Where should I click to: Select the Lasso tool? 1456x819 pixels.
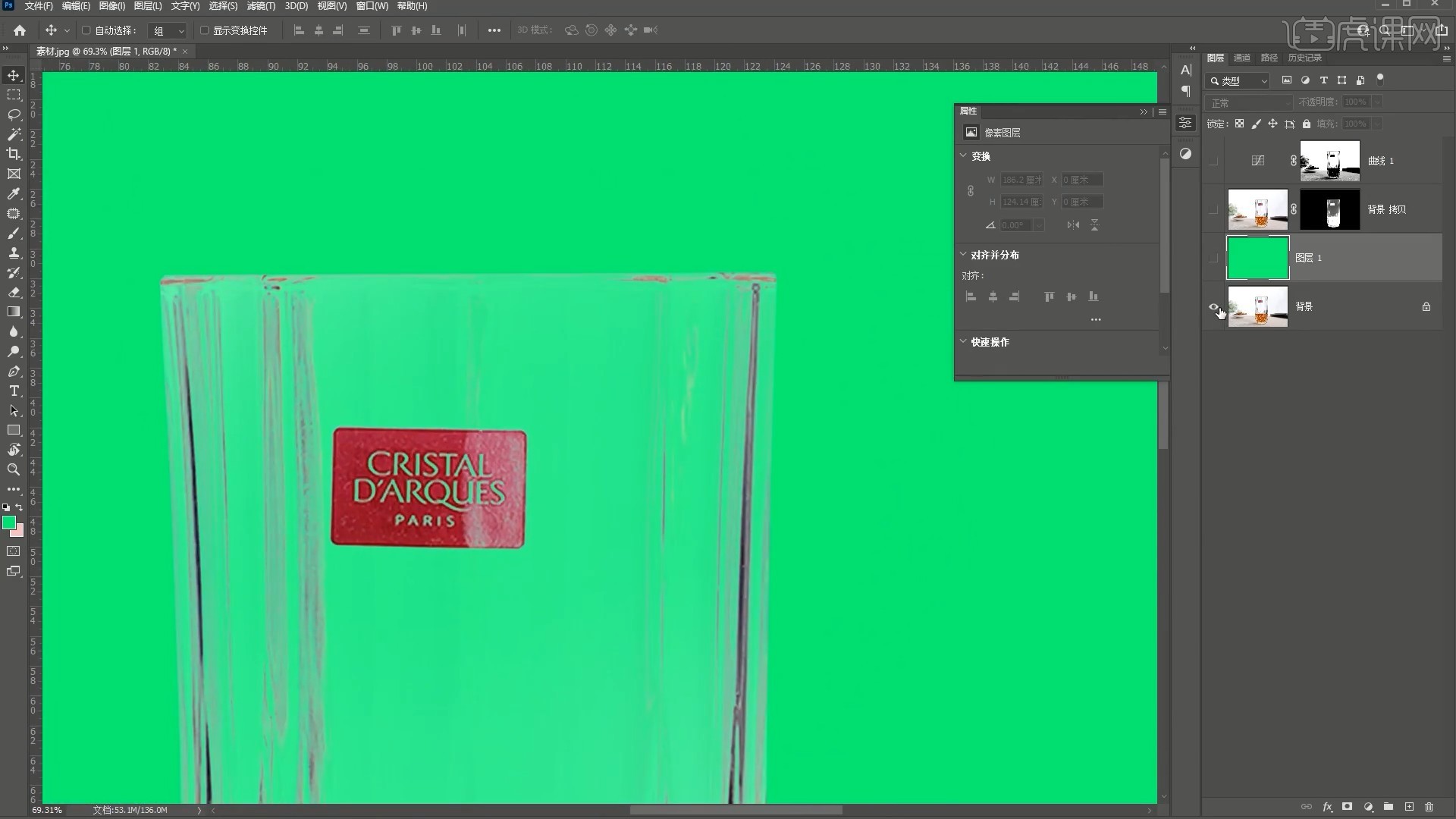pos(14,115)
